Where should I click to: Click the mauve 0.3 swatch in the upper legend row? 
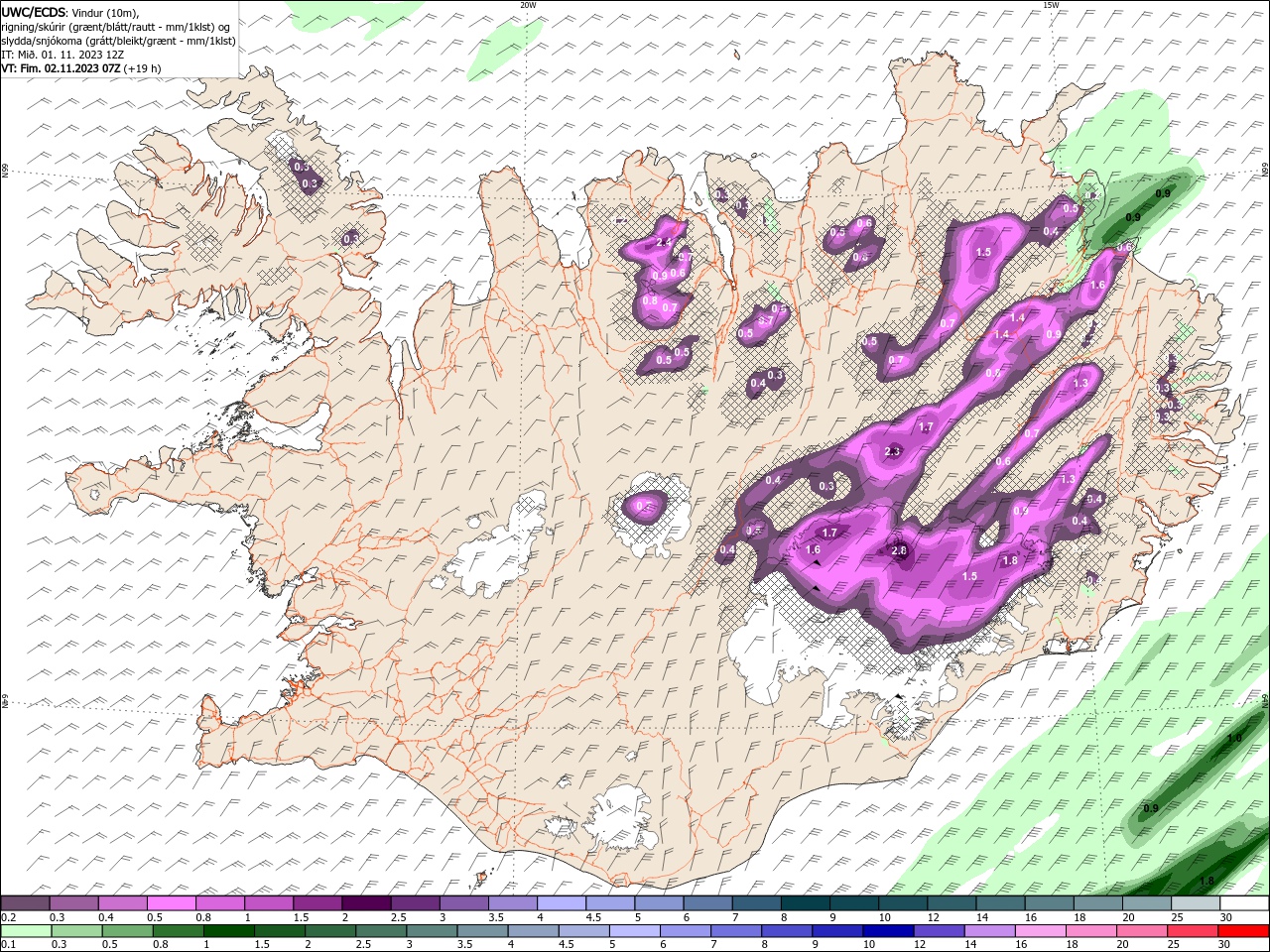click(73, 903)
